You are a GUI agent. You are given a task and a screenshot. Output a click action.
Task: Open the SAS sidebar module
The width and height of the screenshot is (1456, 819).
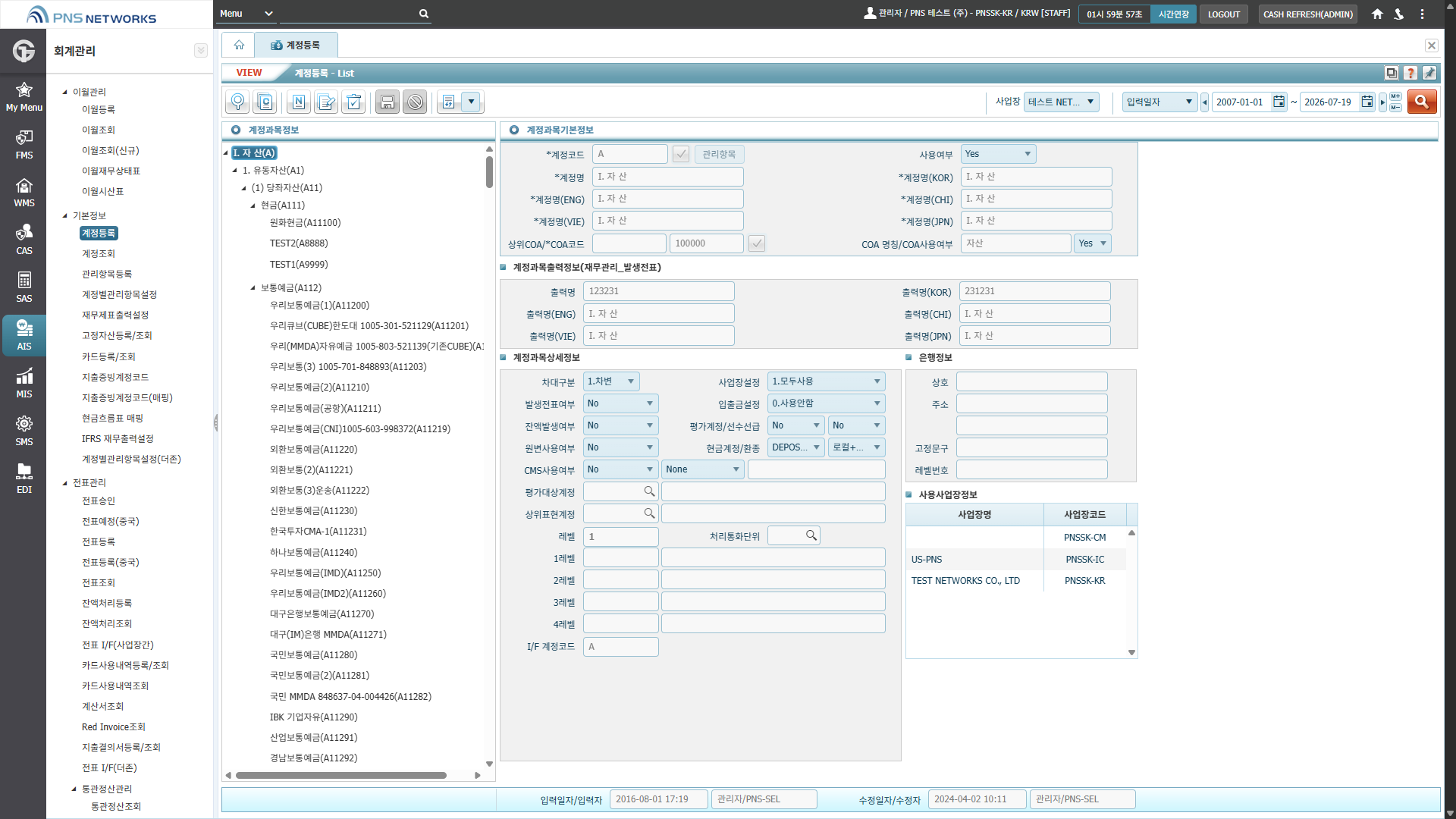coord(24,287)
